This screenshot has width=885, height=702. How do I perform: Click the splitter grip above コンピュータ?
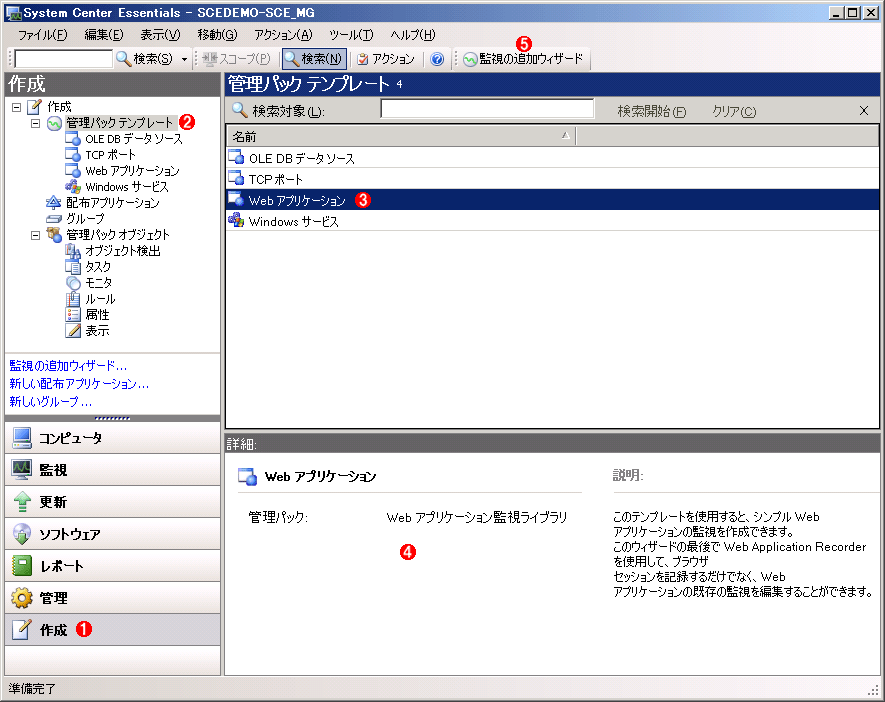(112, 418)
